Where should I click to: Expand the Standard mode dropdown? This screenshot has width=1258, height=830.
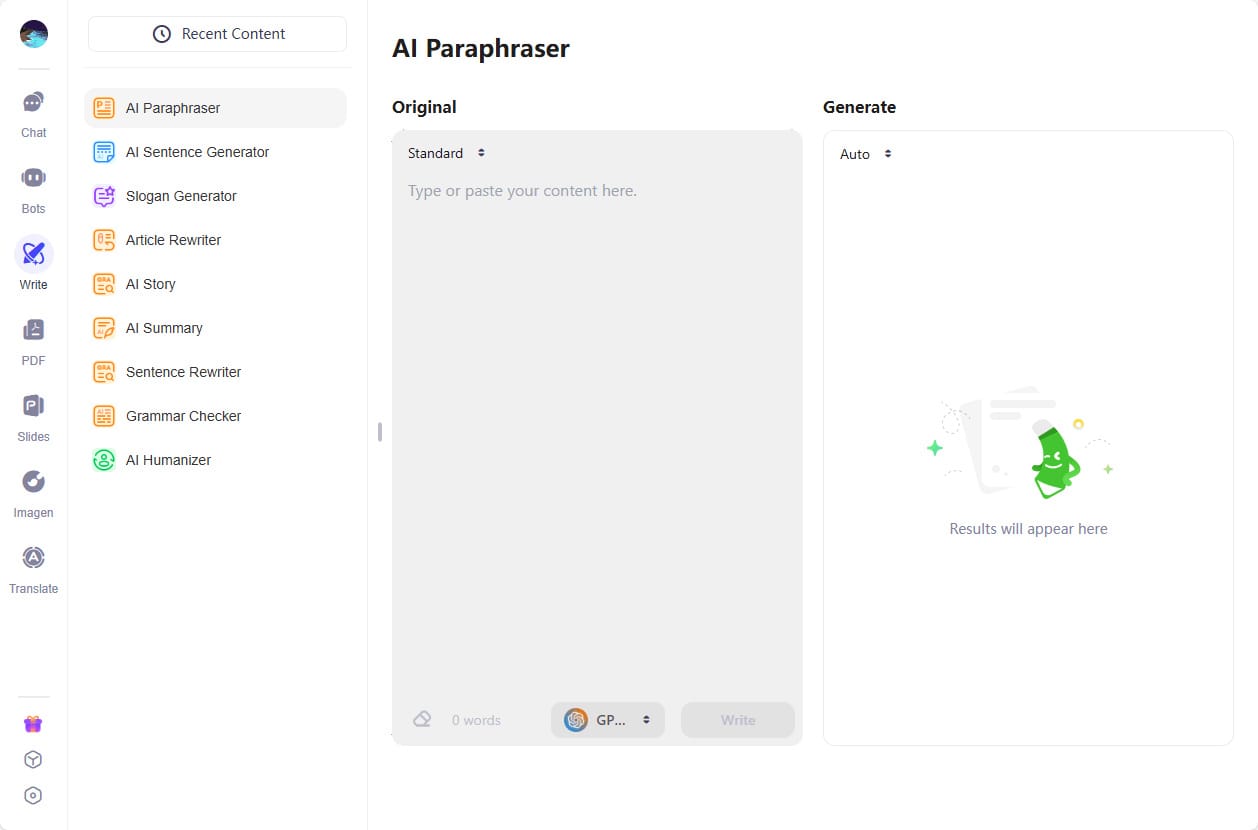click(x=446, y=153)
